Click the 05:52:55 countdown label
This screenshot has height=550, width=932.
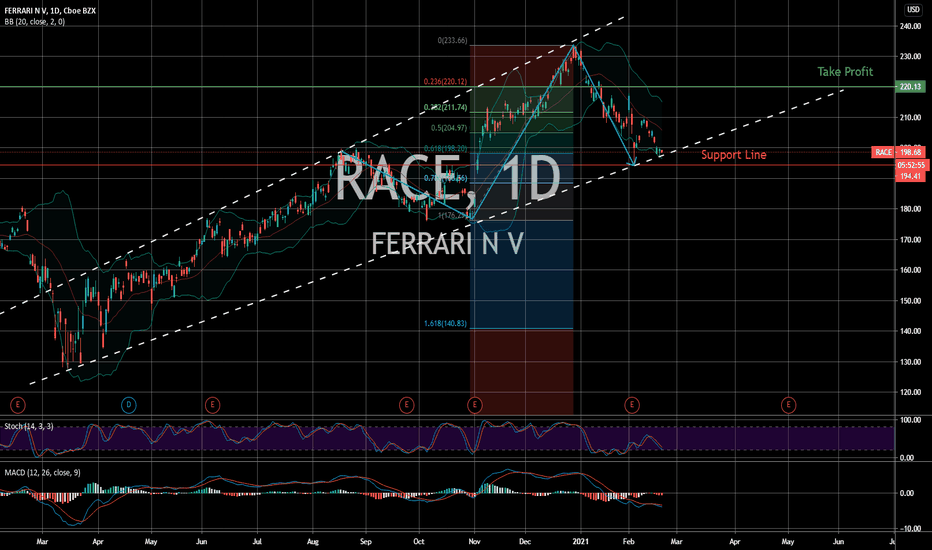(910, 165)
